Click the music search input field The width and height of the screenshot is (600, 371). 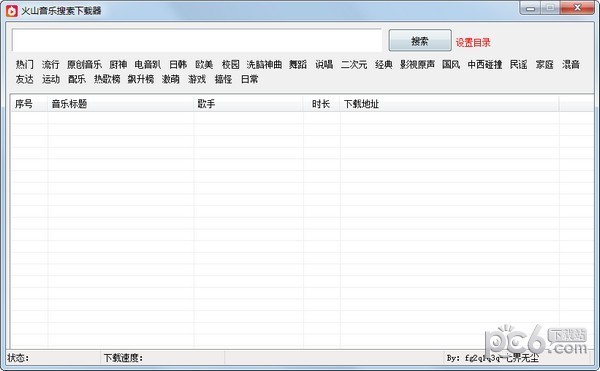[x=197, y=40]
